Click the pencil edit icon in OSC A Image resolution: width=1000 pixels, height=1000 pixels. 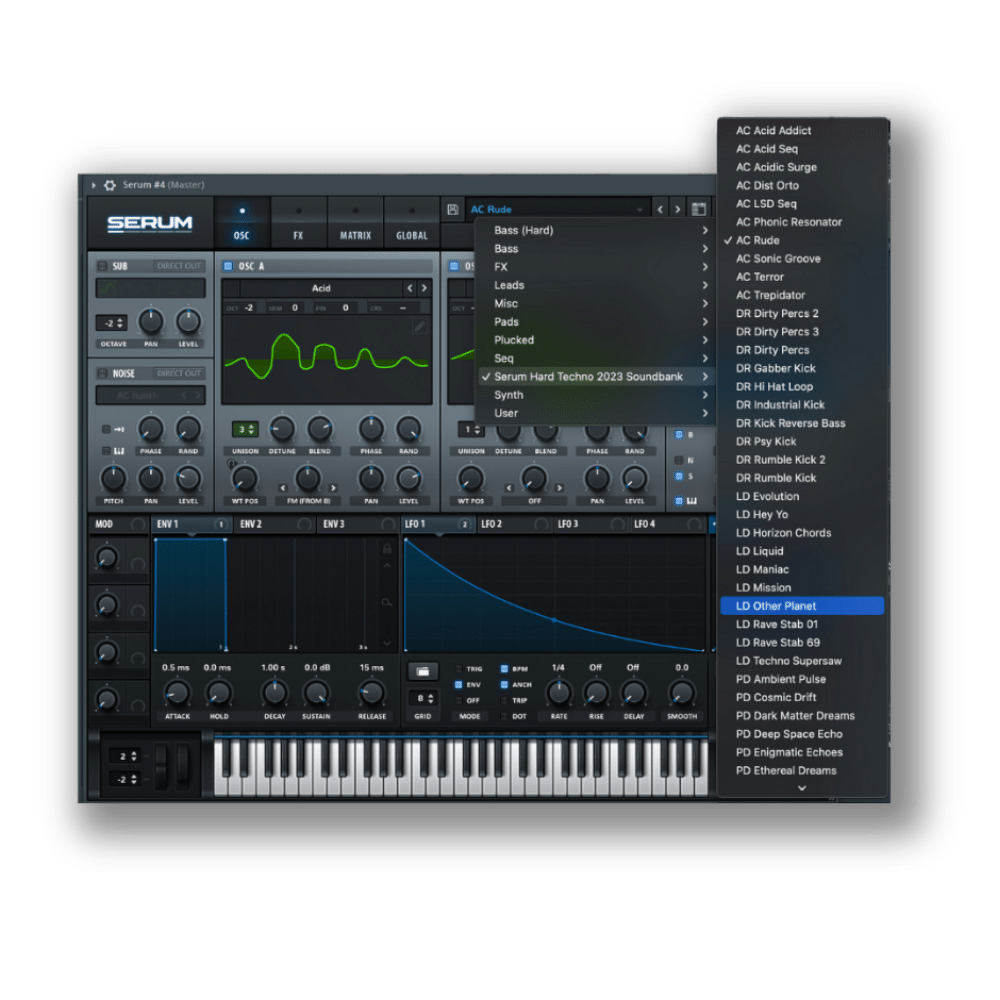coord(420,326)
